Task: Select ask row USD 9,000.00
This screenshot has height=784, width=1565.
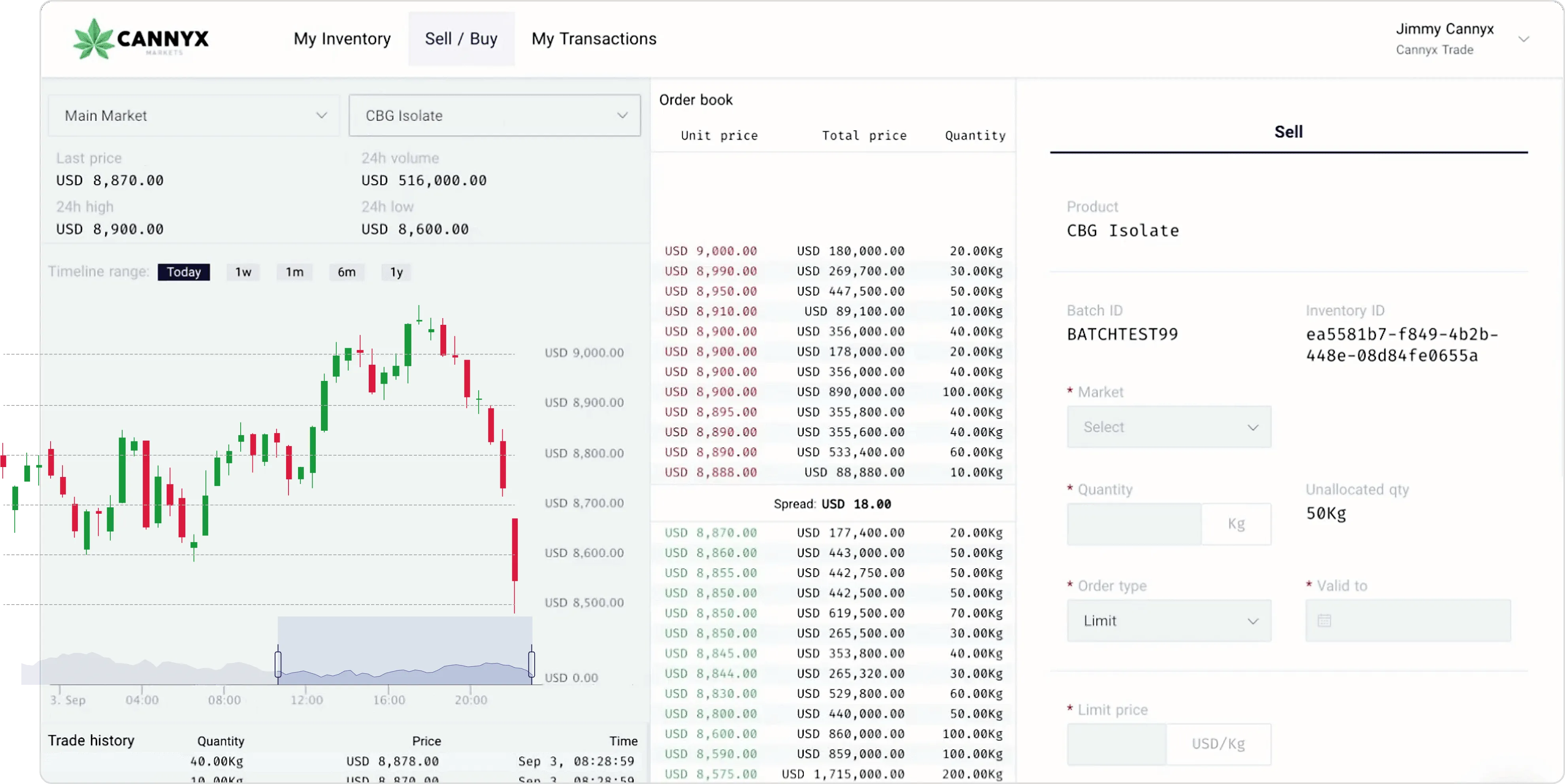Action: coord(833,251)
